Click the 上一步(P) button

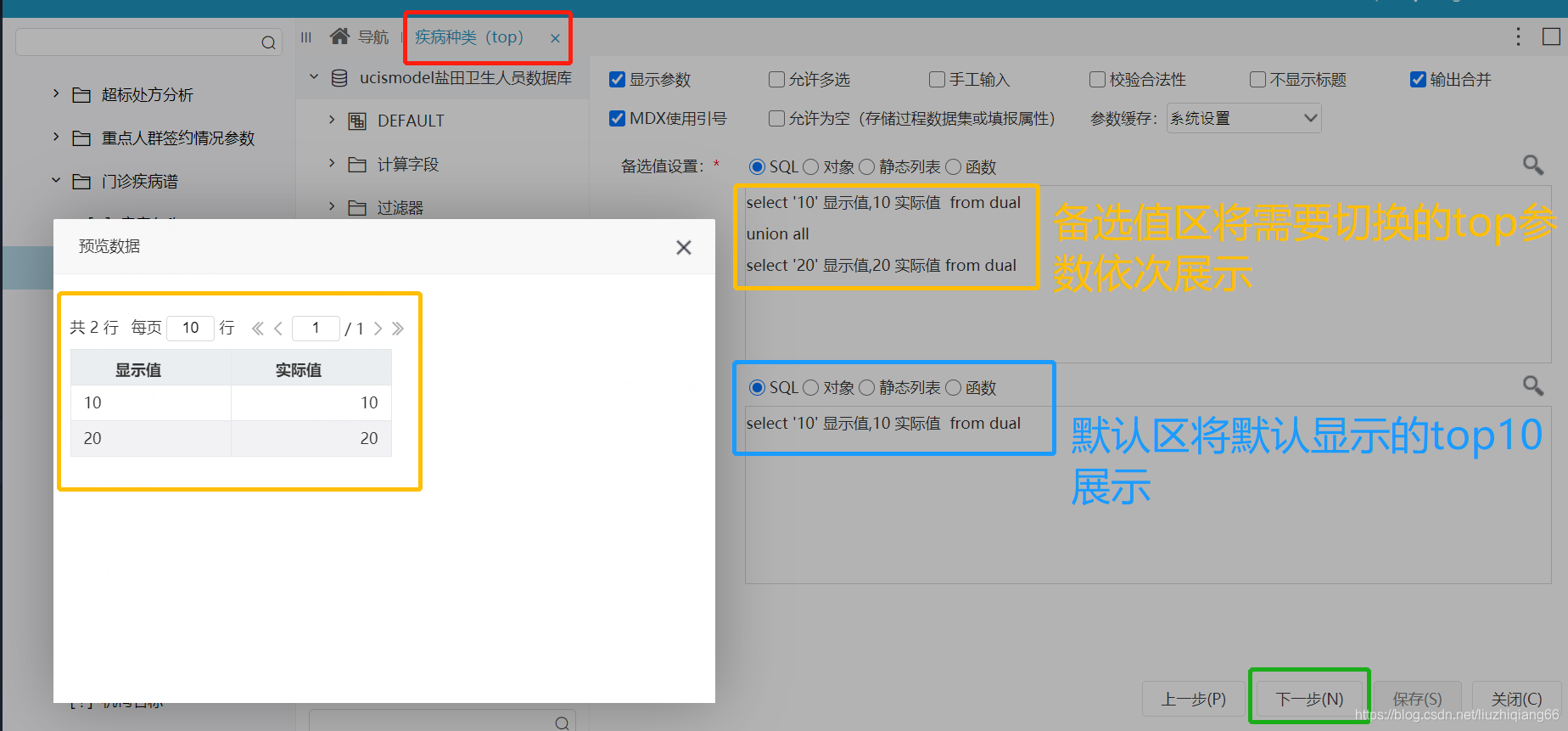pos(1193,700)
